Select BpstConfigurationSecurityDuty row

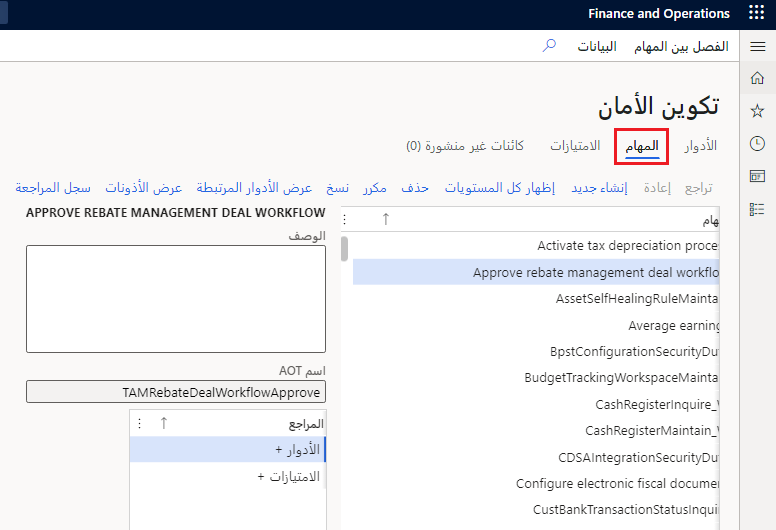pyautogui.click(x=536, y=351)
